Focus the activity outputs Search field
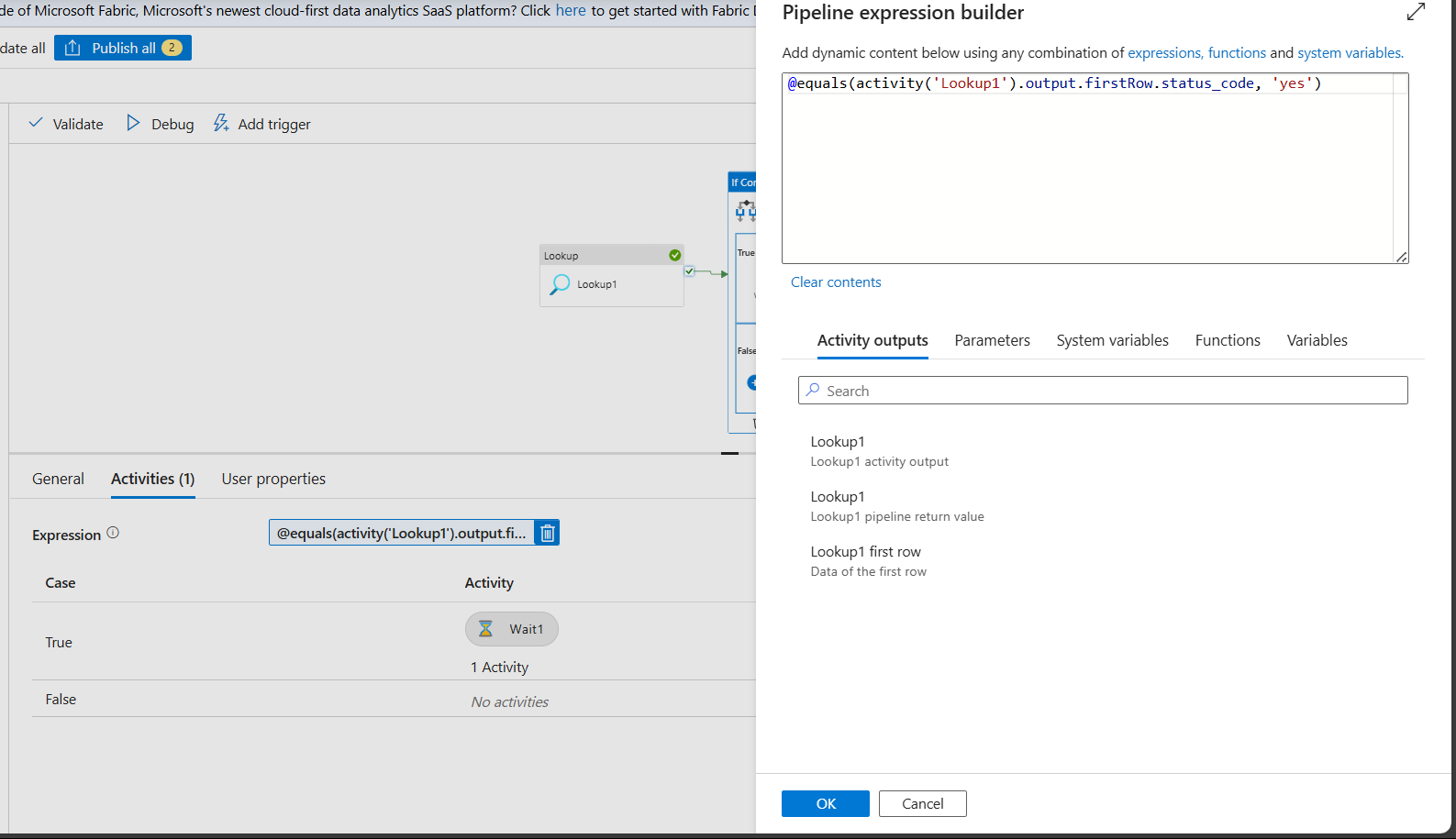The width and height of the screenshot is (1456, 839). [1103, 390]
